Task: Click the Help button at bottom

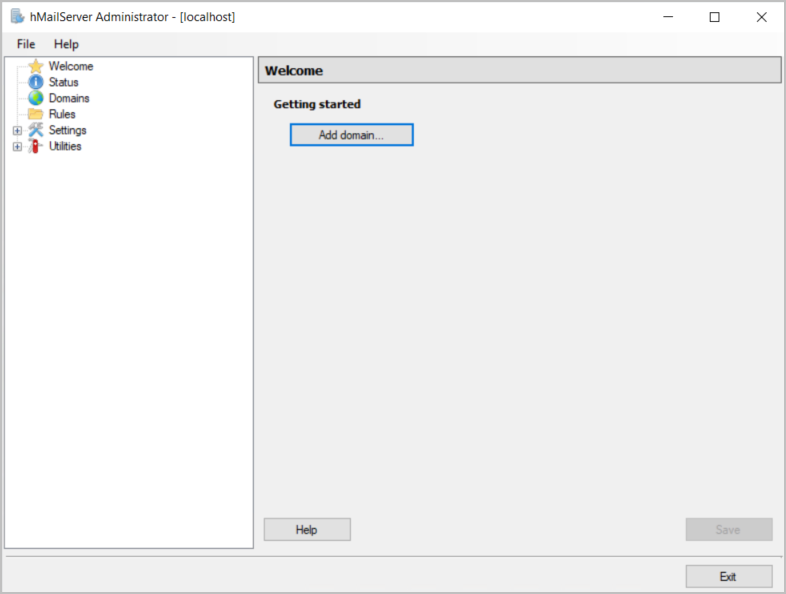Action: point(307,529)
